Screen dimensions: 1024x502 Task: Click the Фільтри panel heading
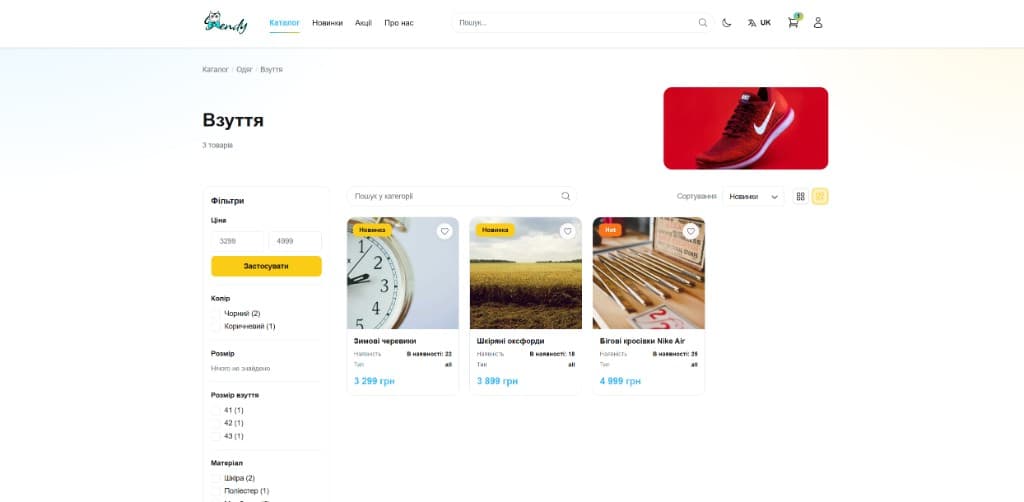227,201
